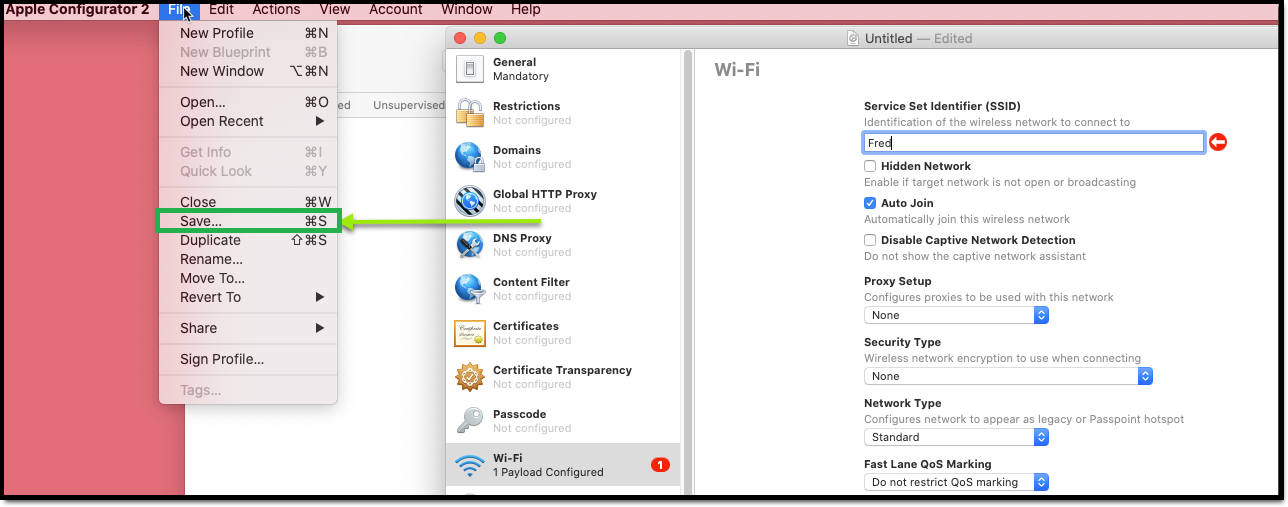1288x507 pixels.
Task: Open the Account menu
Action: coord(396,9)
